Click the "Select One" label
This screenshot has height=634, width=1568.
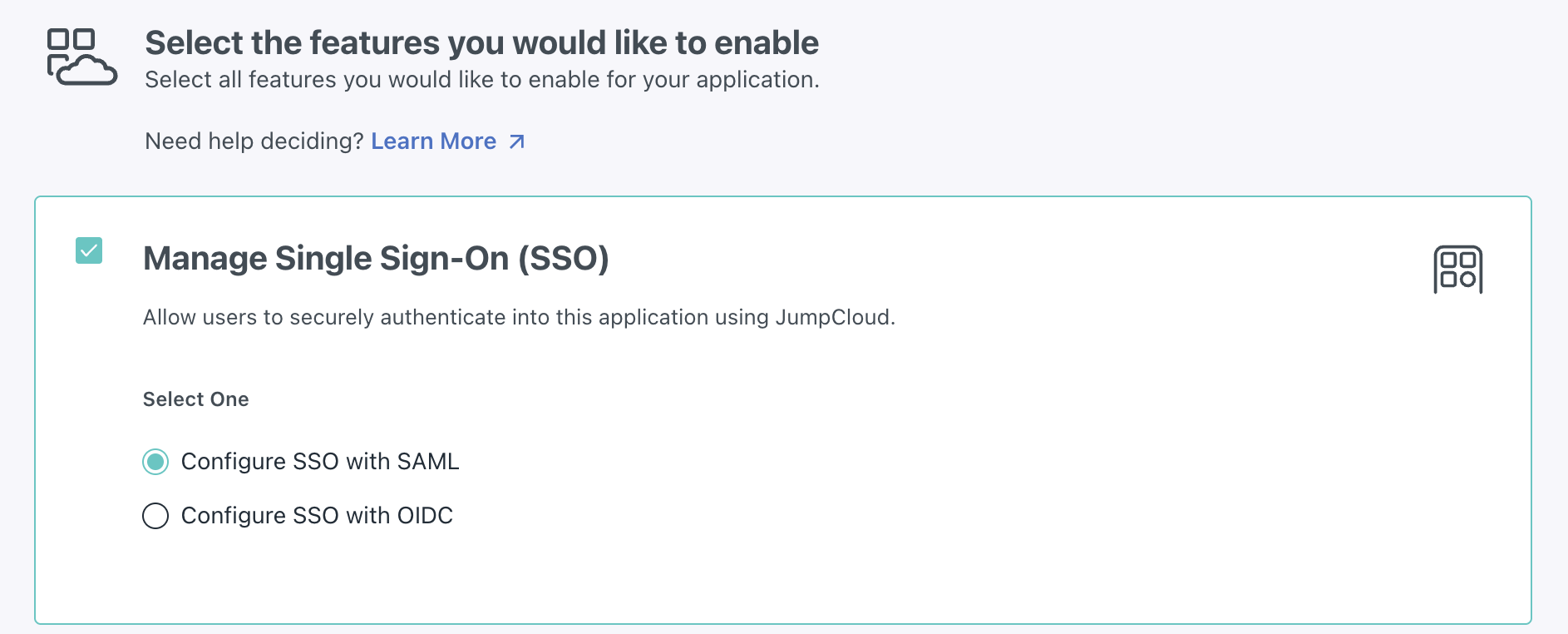tap(195, 399)
